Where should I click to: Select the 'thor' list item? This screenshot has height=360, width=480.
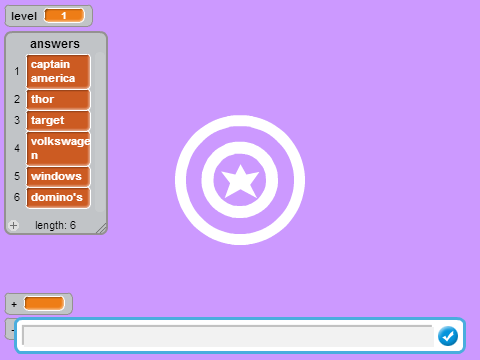(58, 99)
